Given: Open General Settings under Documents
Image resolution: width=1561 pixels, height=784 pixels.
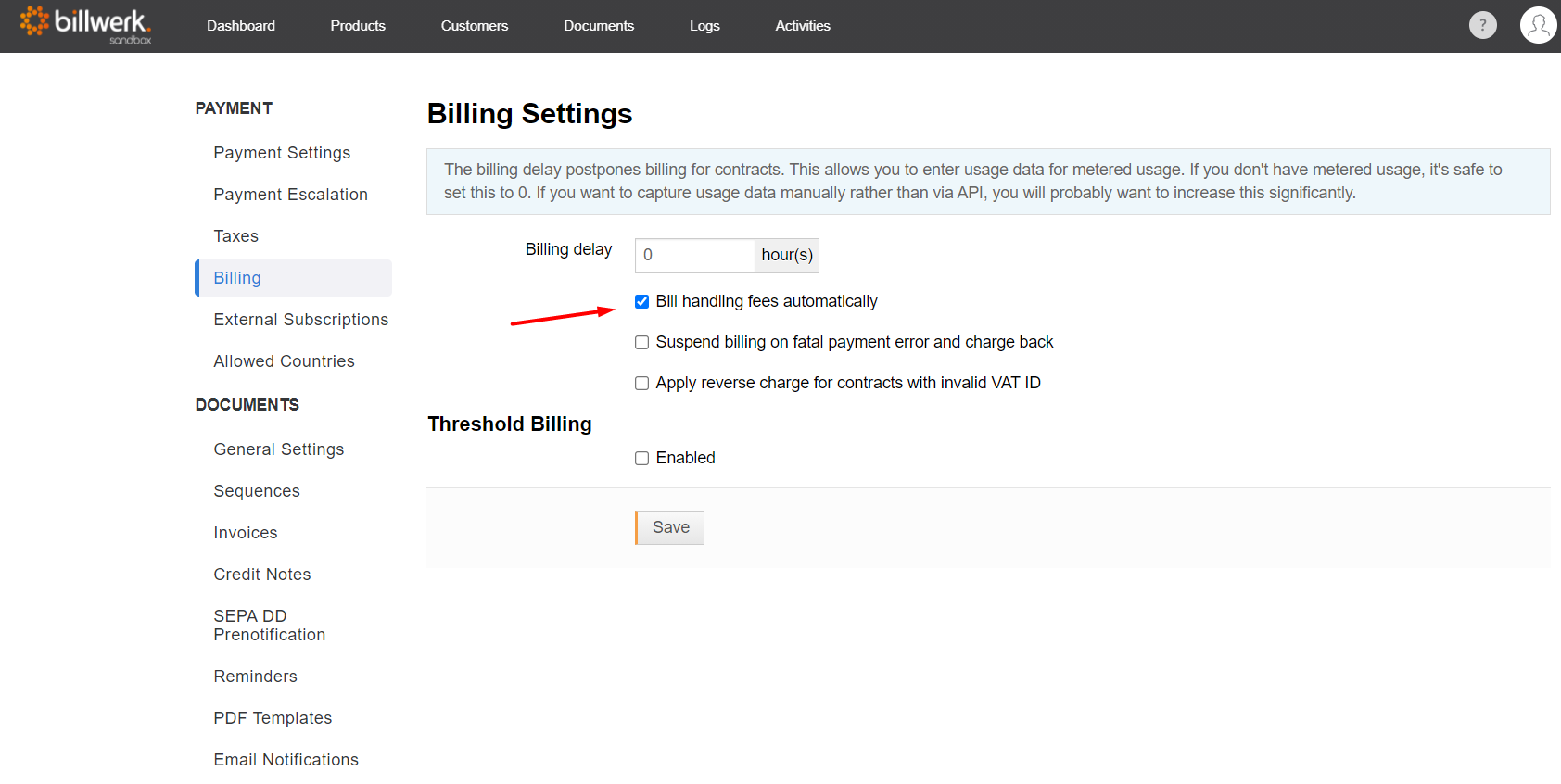Looking at the screenshot, I should click(x=278, y=449).
